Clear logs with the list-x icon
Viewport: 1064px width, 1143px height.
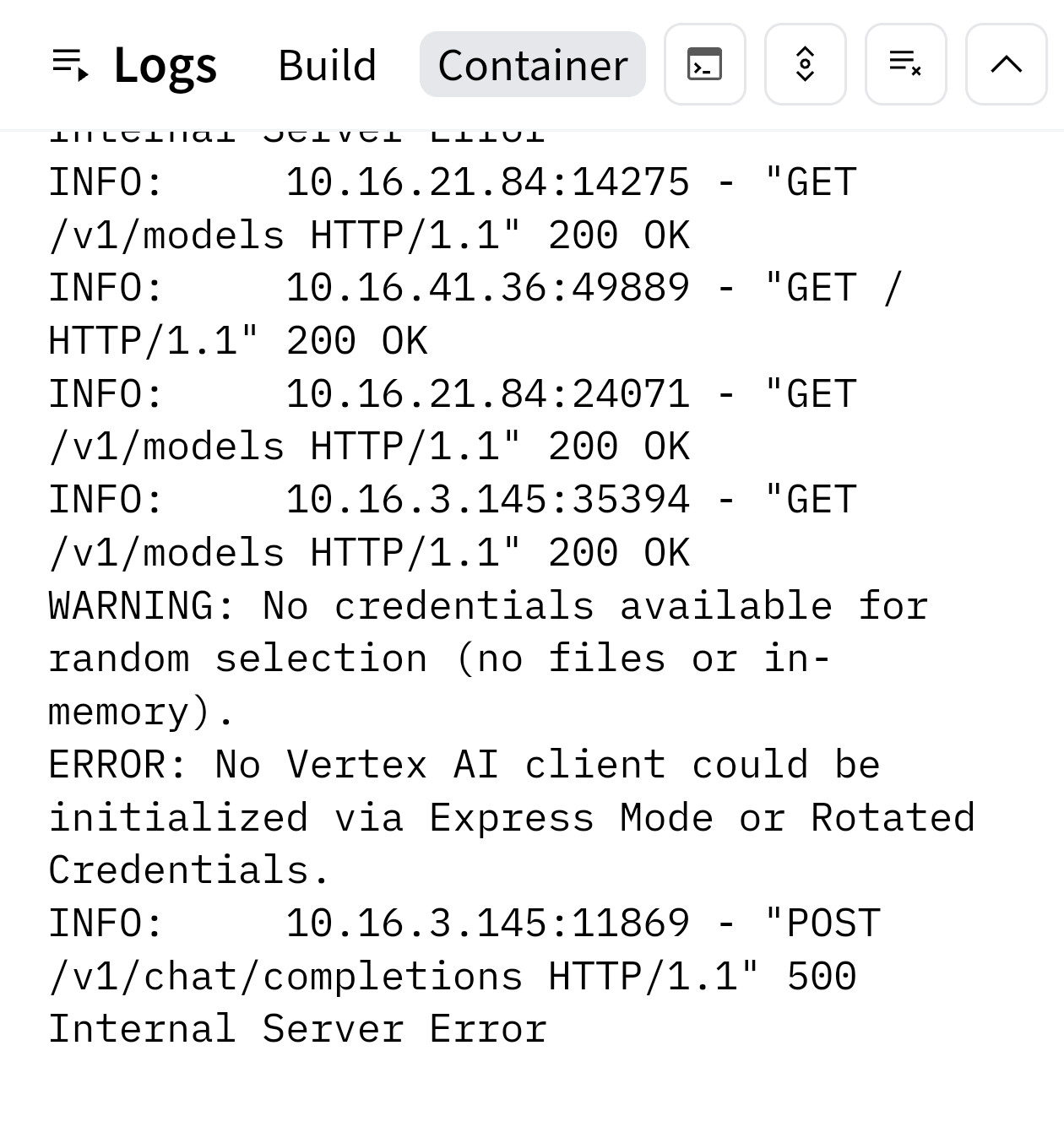click(x=905, y=65)
